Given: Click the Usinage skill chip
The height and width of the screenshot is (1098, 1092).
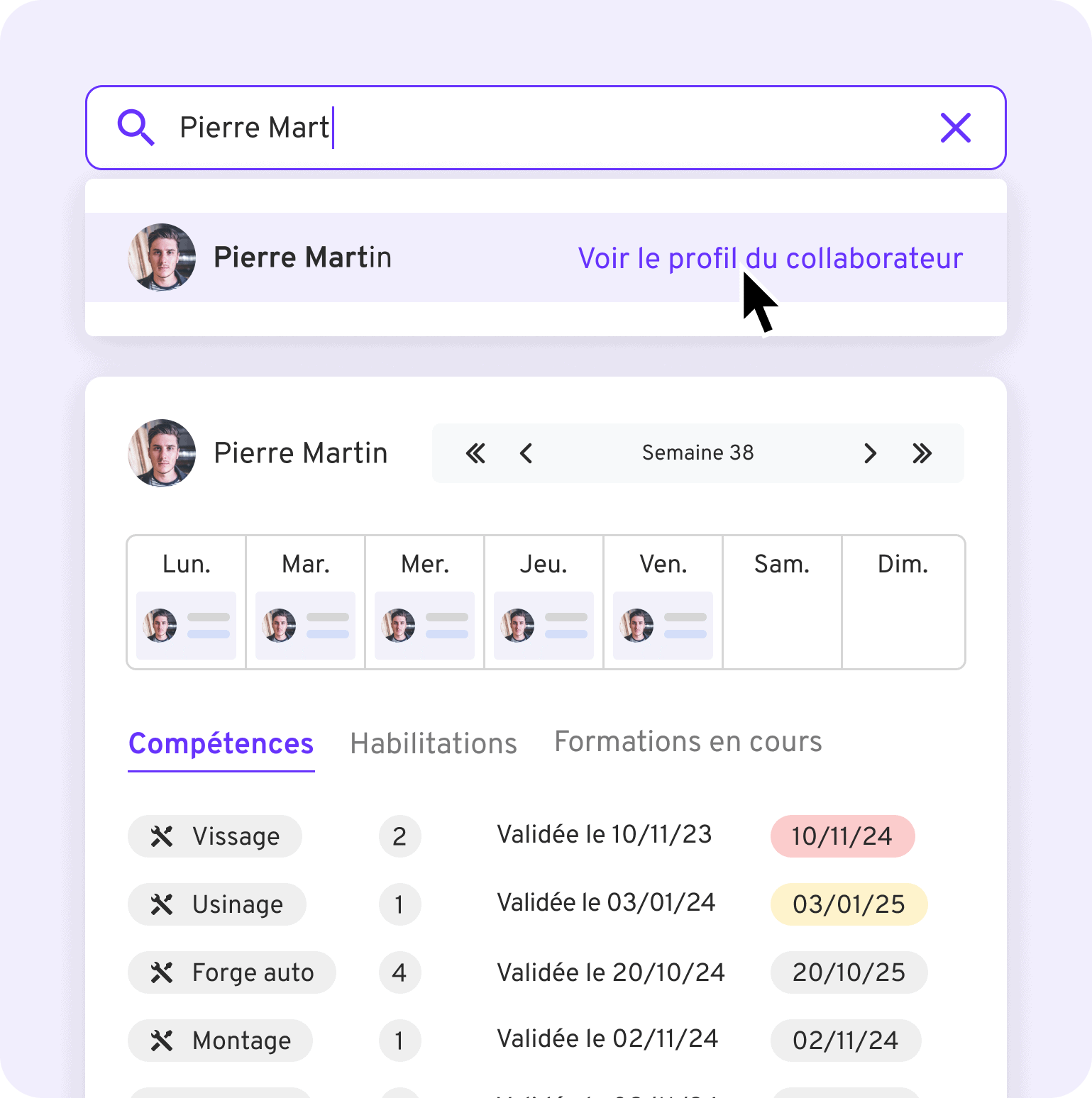Looking at the screenshot, I should [x=217, y=904].
